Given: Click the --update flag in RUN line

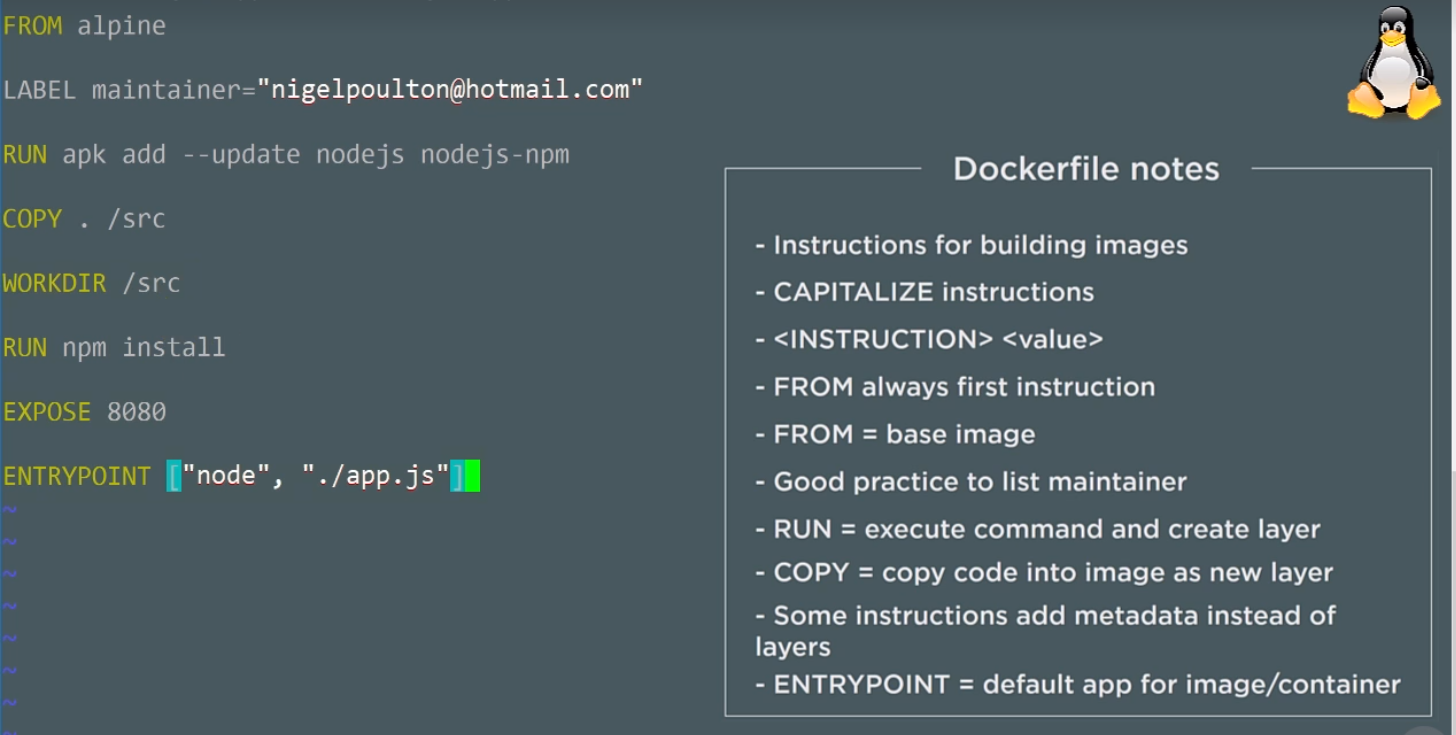Looking at the screenshot, I should click(x=241, y=156).
